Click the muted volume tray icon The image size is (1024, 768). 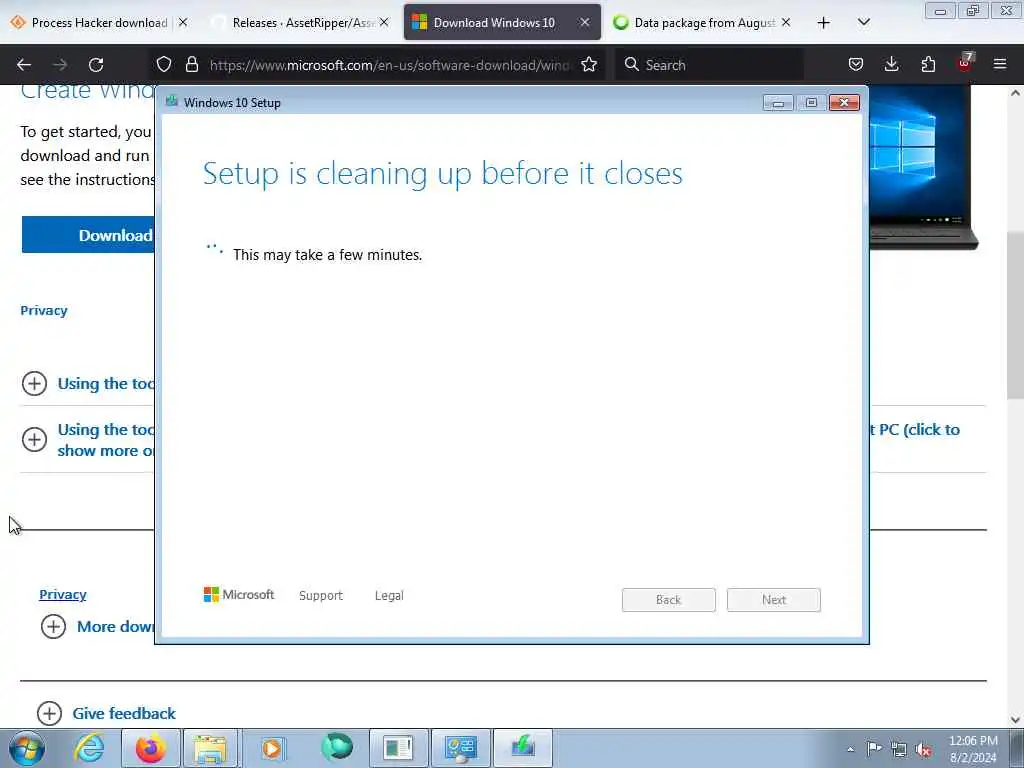pos(923,750)
